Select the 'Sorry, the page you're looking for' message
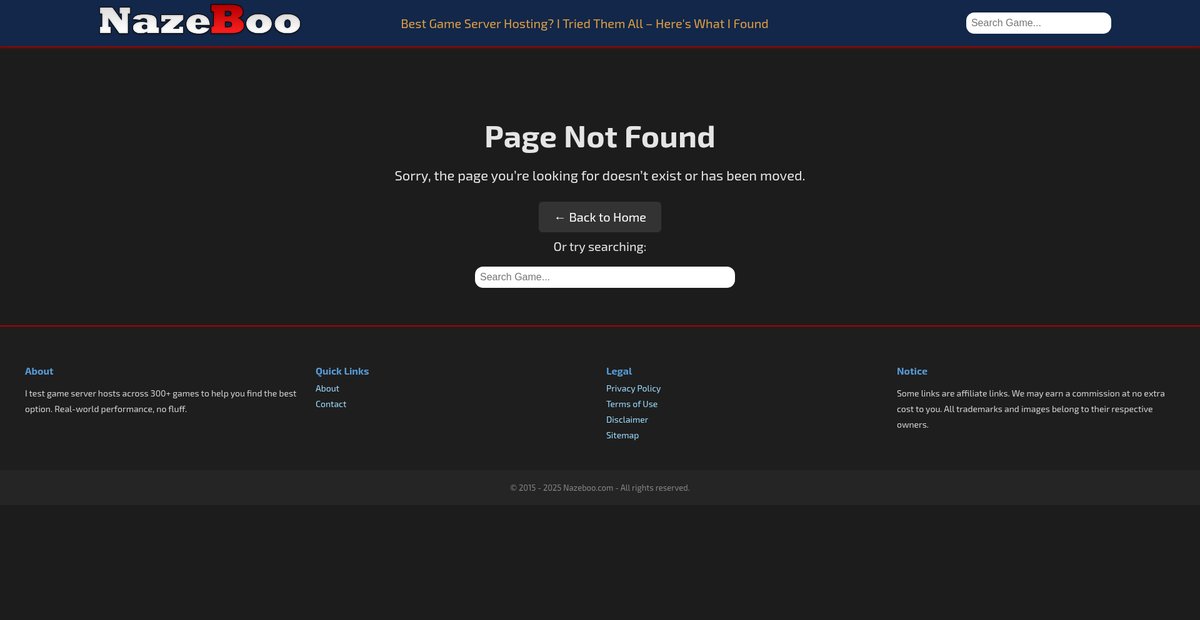Image resolution: width=1200 pixels, height=620 pixels. coord(600,176)
